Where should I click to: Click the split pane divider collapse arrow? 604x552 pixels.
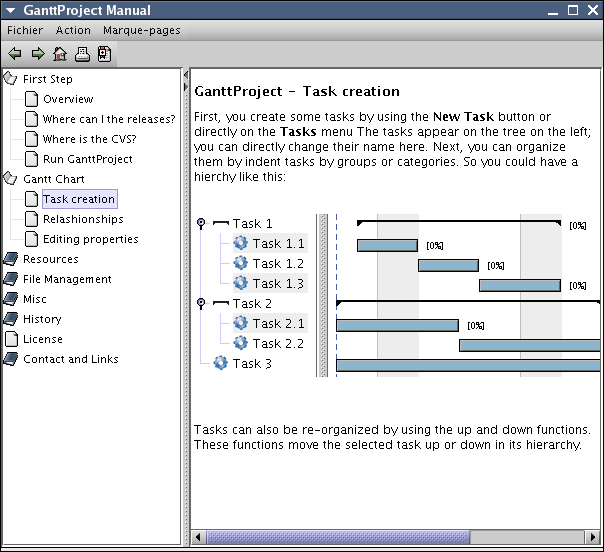[x=185, y=75]
